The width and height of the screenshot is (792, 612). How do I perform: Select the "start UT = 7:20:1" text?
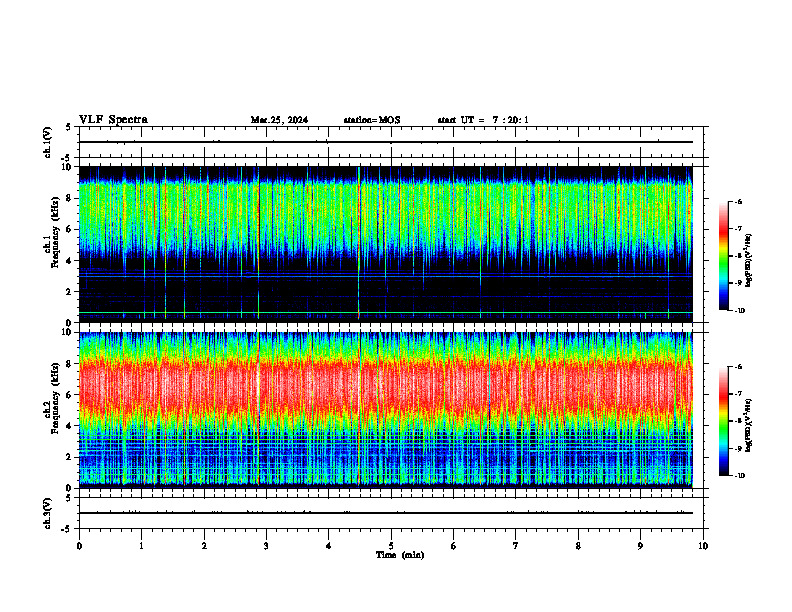(483, 120)
